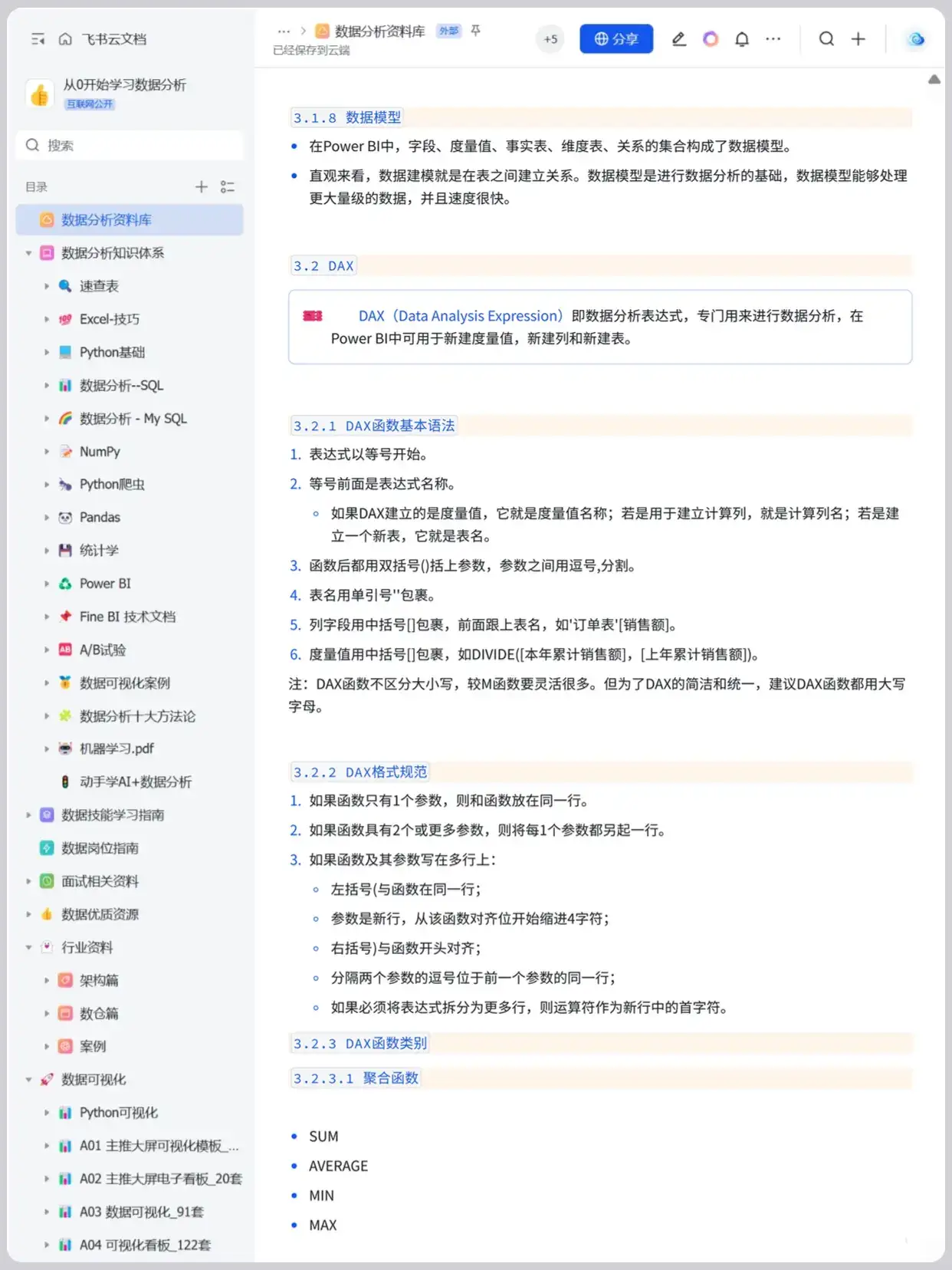The height and width of the screenshot is (1270, 952).
Task: Click the AVERAGE bullet item
Action: (338, 1166)
